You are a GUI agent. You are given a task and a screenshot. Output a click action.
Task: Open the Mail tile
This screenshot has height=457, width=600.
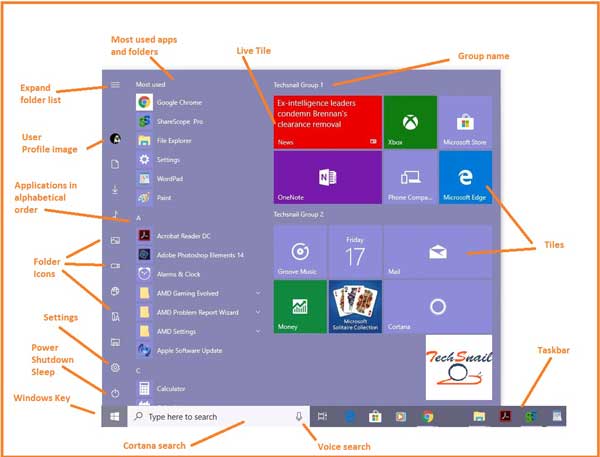pyautogui.click(x=438, y=252)
